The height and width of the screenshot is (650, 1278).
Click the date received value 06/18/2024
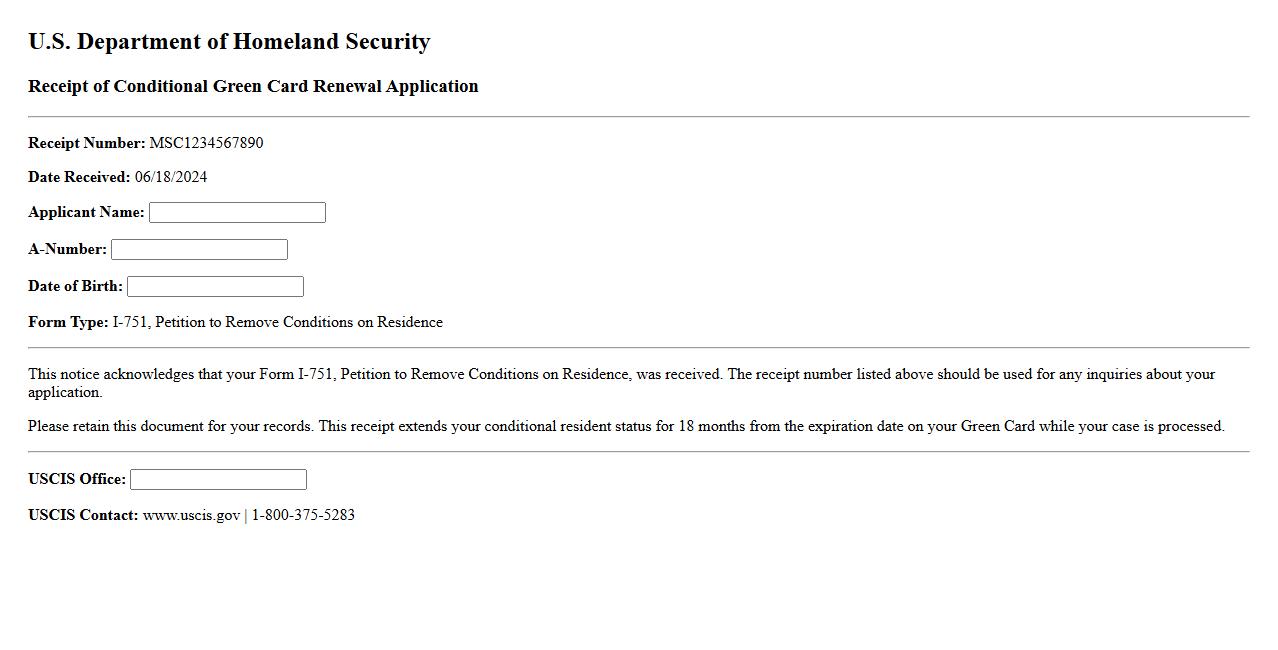[171, 177]
